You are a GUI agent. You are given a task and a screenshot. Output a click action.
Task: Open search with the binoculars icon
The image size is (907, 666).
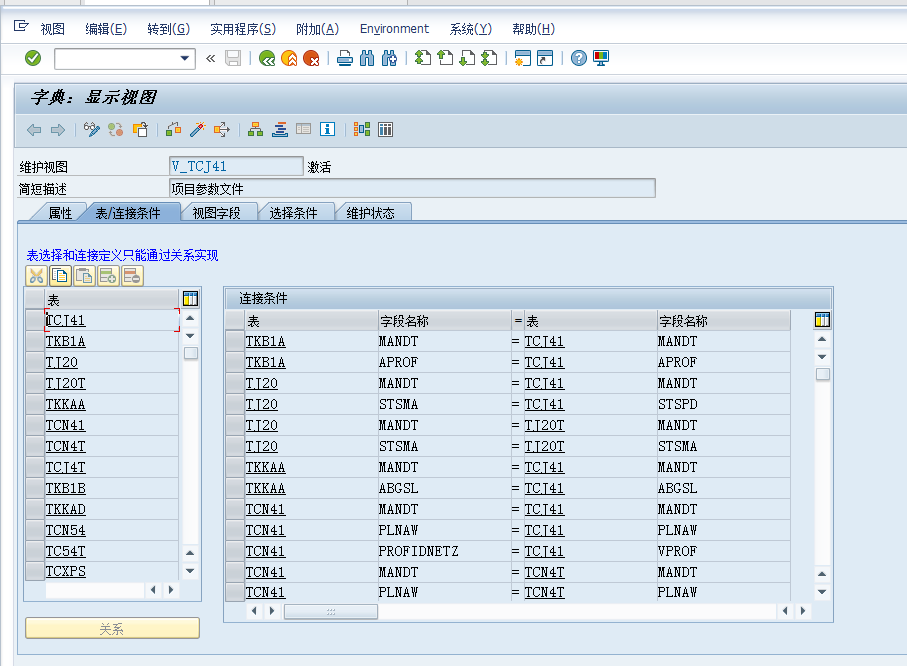coord(366,58)
